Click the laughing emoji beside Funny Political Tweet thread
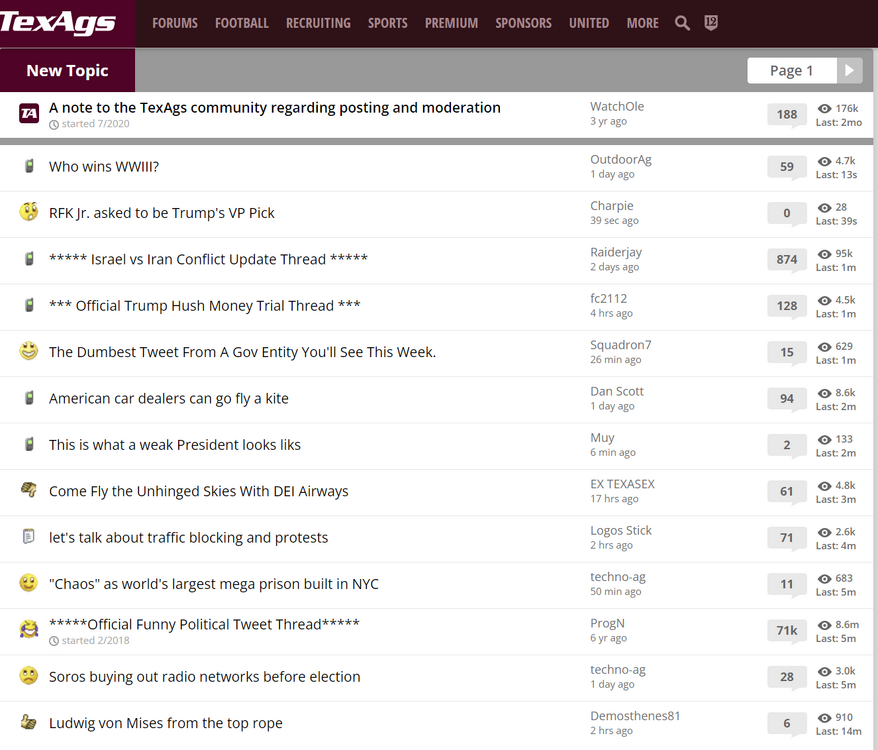This screenshot has width=878, height=750. pyautogui.click(x=29, y=629)
